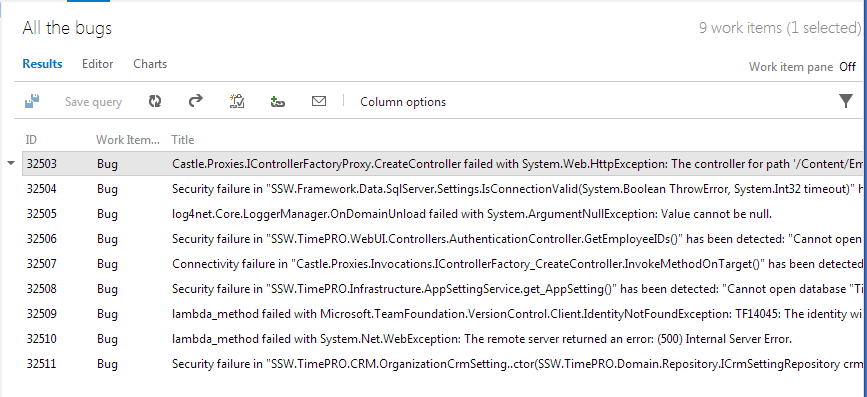Toggle the Work item pane Off setting
This screenshot has width=867, height=397.
[x=847, y=67]
